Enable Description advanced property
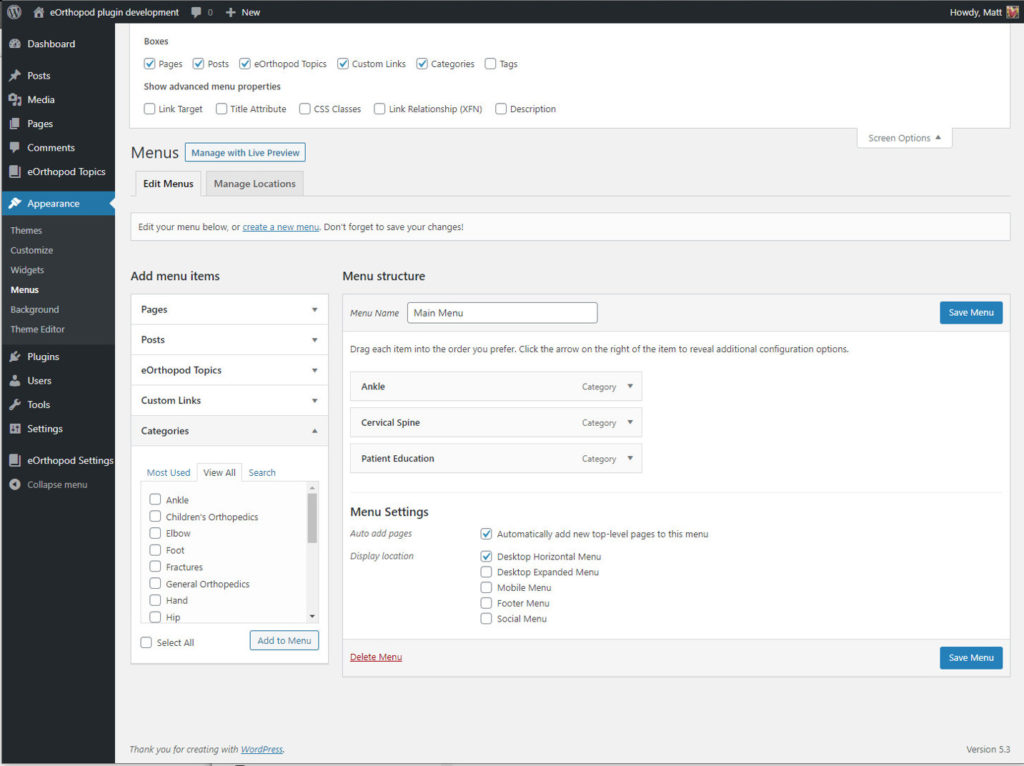The height and width of the screenshot is (766, 1024). [501, 108]
